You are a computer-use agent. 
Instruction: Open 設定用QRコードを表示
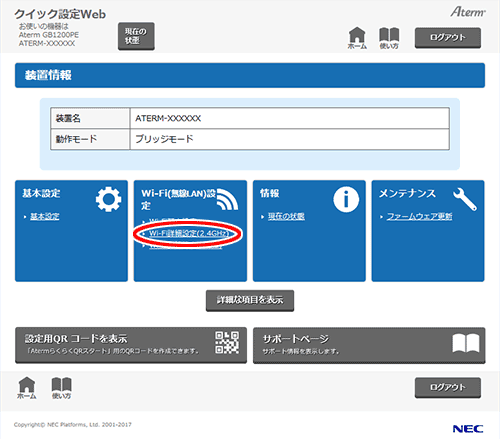click(131, 345)
